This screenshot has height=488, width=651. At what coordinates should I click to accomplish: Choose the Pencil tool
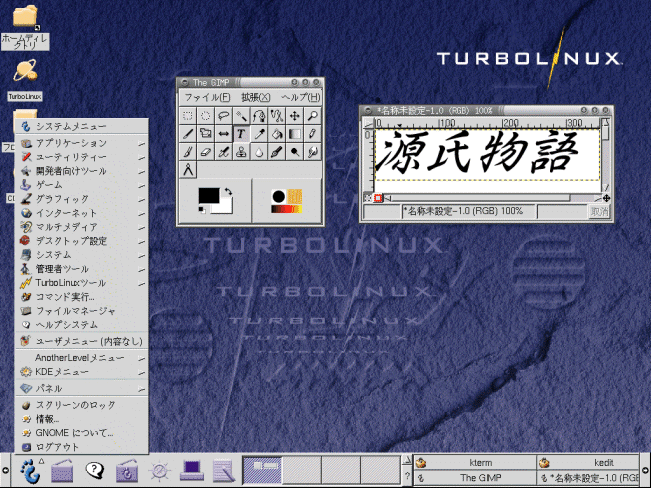(x=313, y=134)
